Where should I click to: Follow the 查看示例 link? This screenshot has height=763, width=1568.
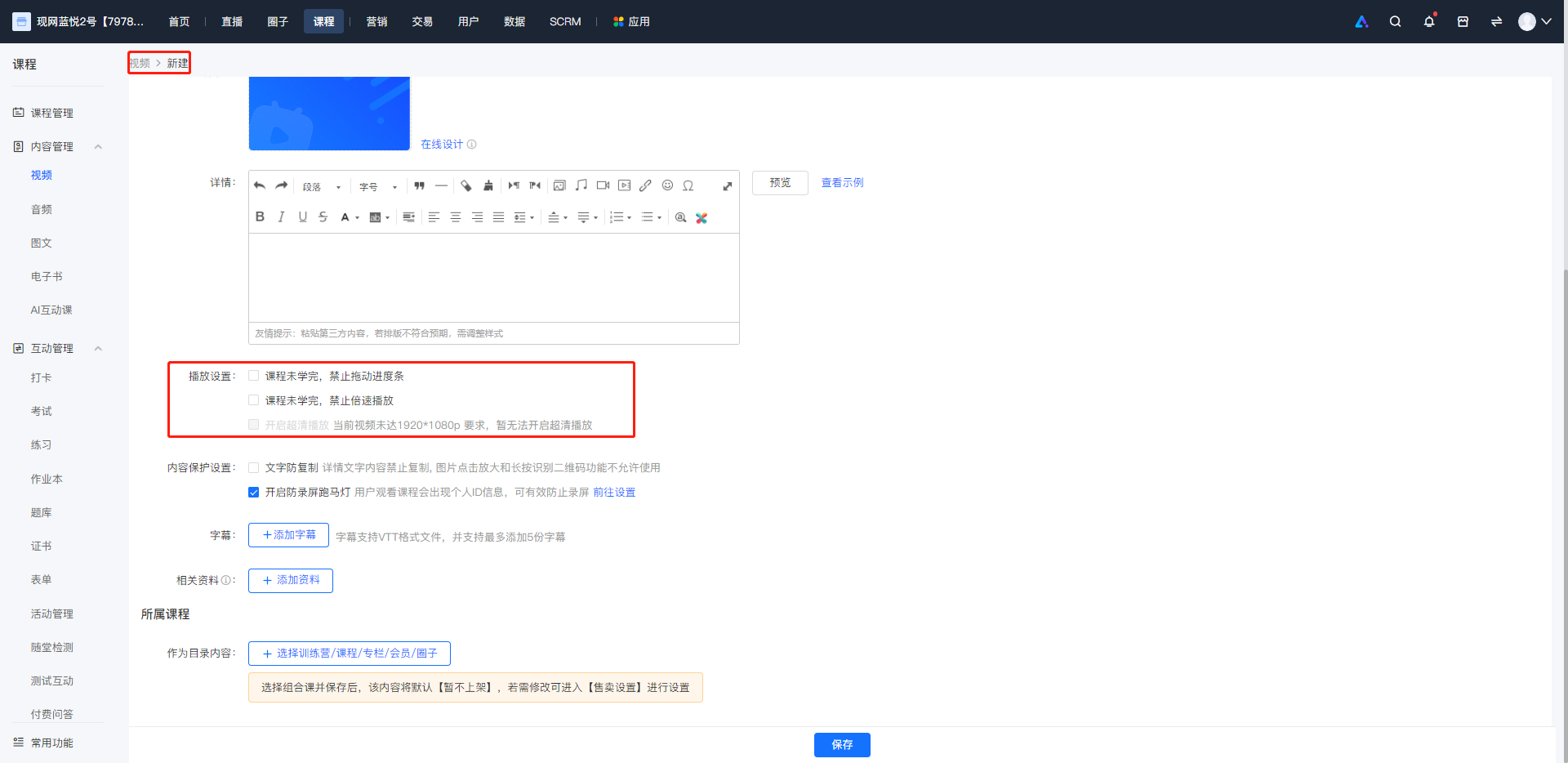pos(842,182)
